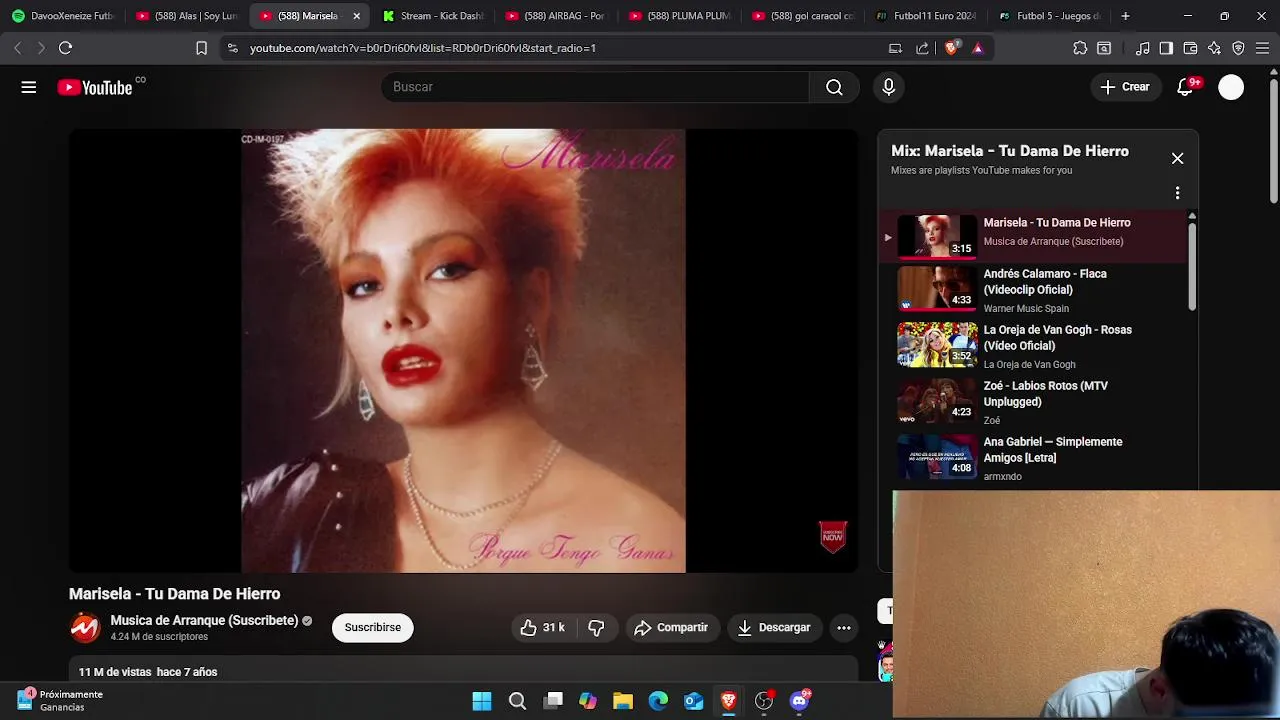Dislike the video with thumbs down
1280x720 pixels.
click(x=596, y=628)
